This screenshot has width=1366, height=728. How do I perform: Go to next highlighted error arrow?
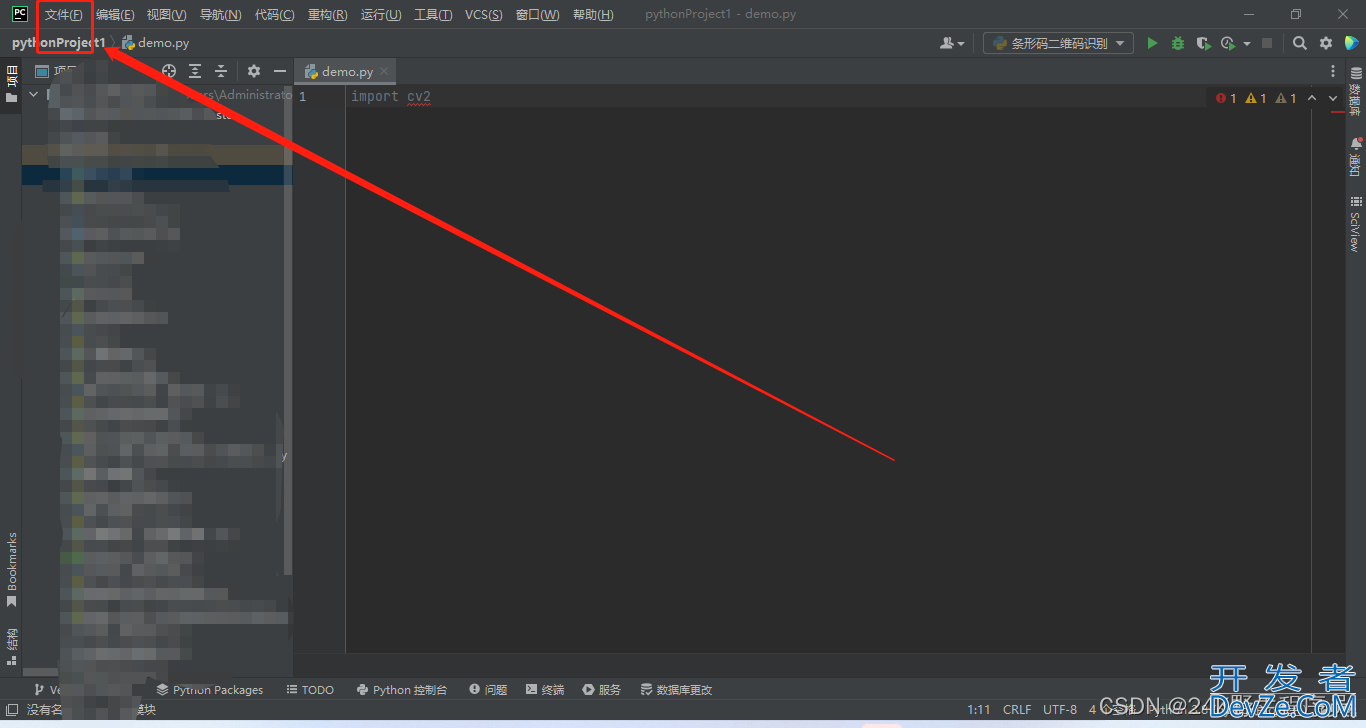1333,98
